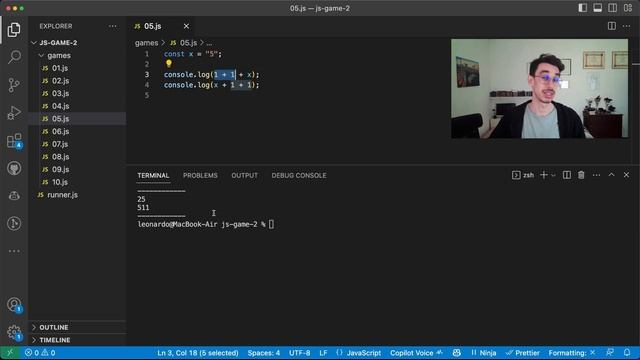
Task: Open the Run and Debug view
Action: coord(14,113)
